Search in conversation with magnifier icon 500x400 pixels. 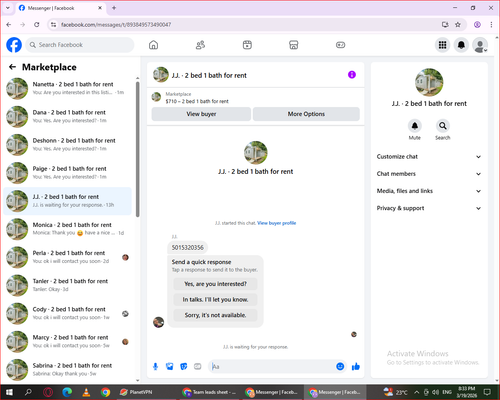(x=442, y=126)
